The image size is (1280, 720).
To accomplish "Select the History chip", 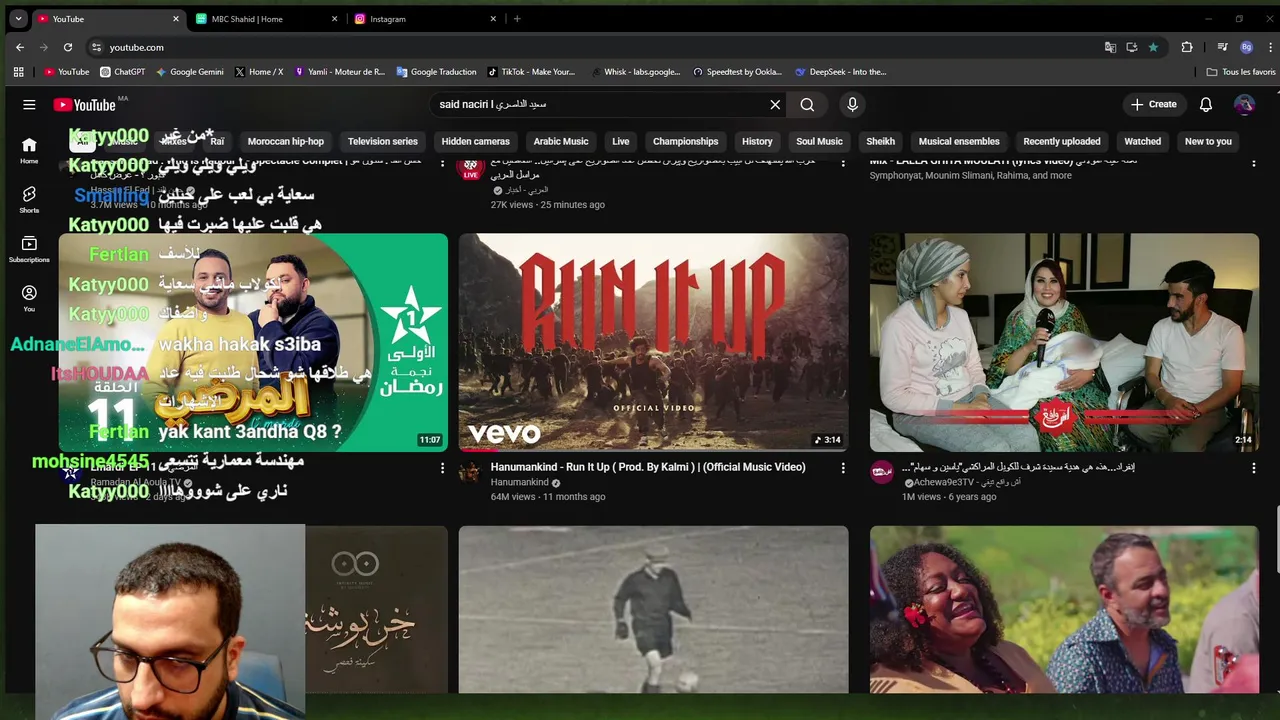I will pos(757,141).
